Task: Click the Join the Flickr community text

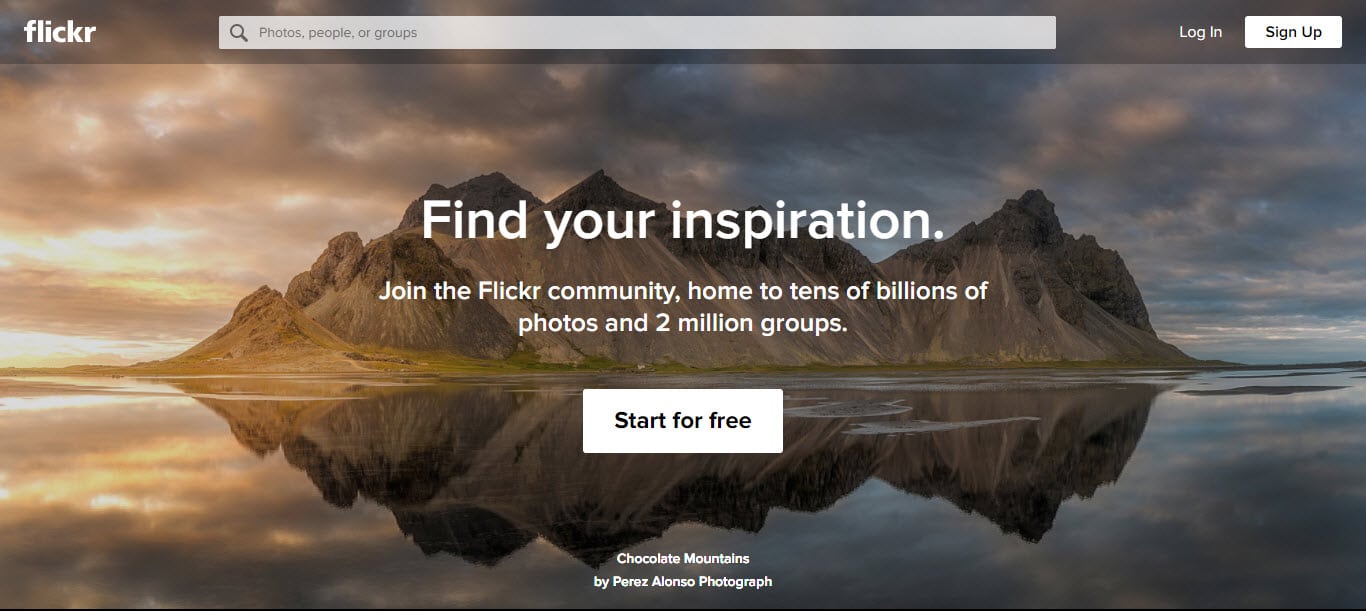Action: click(683, 291)
